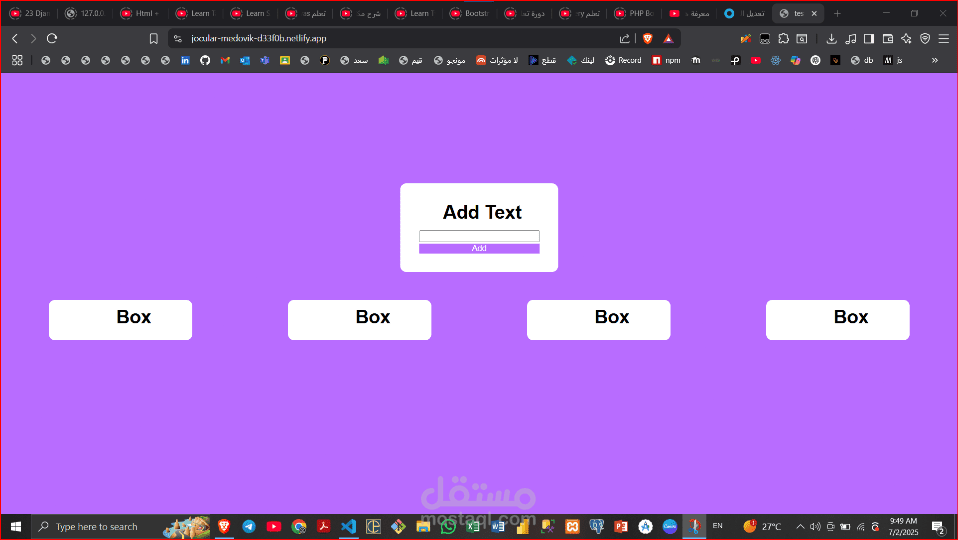Toggle the browser sidebar panel icon
This screenshot has height=540, width=958.
pos(869,38)
